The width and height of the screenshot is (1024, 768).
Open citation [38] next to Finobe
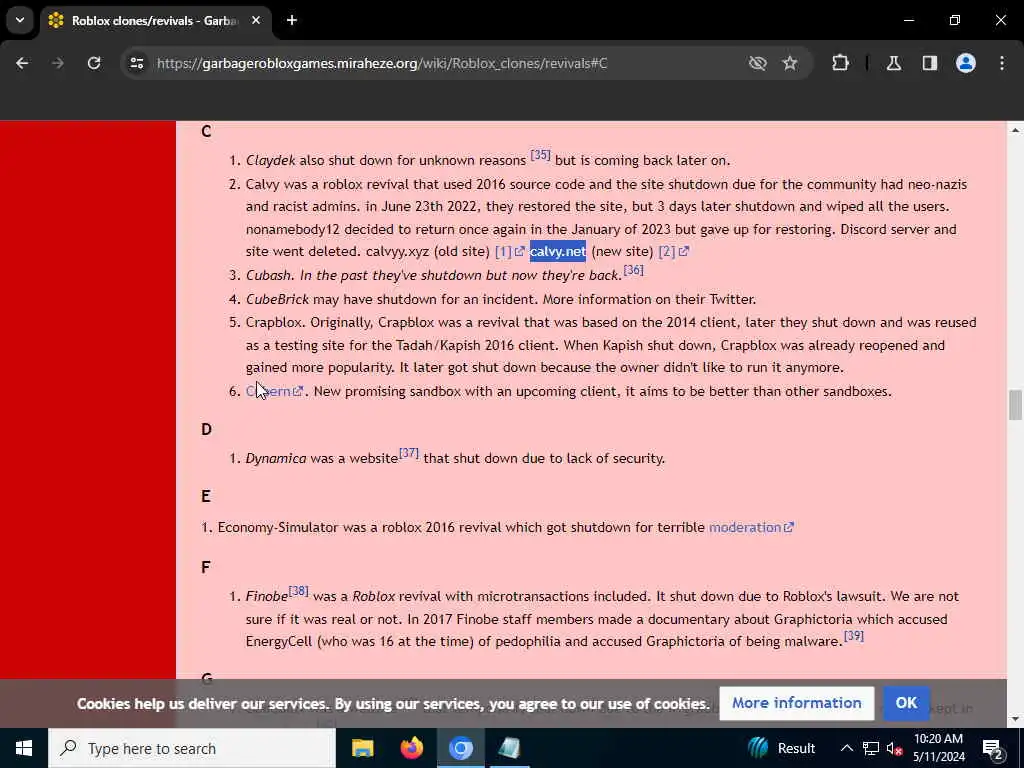coord(298,591)
